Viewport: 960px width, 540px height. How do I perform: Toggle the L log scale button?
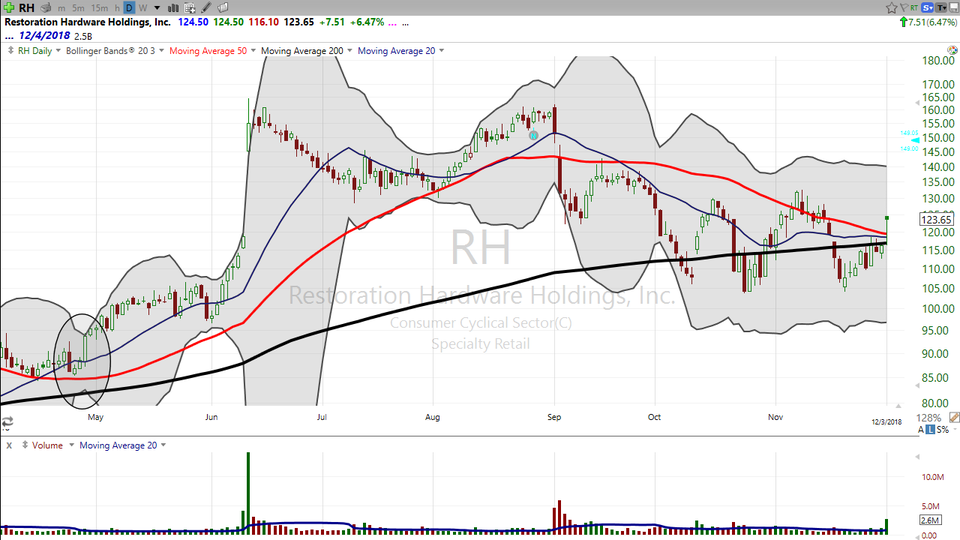coord(930,430)
